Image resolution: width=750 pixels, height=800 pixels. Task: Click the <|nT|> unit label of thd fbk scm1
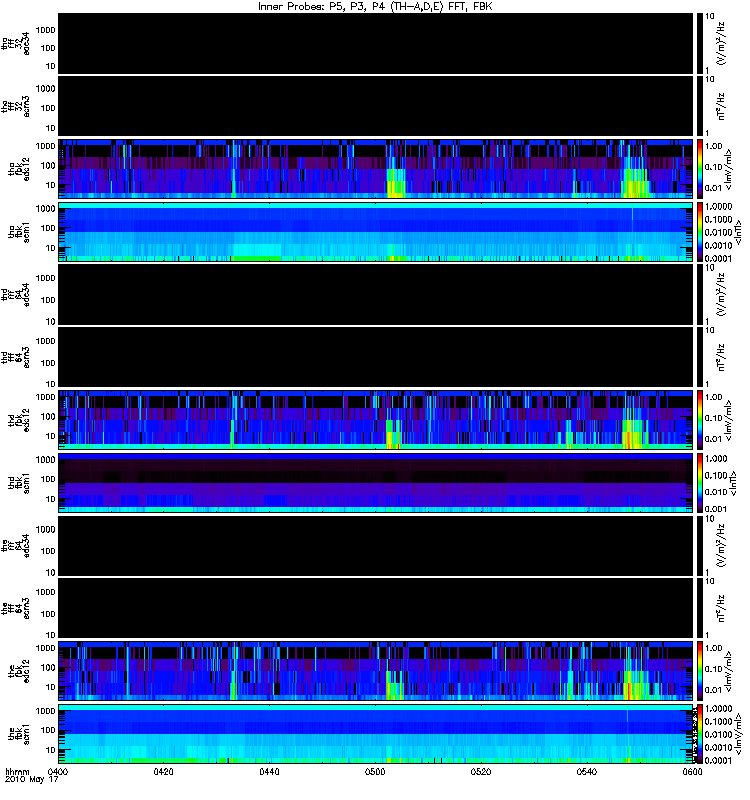coord(733,483)
